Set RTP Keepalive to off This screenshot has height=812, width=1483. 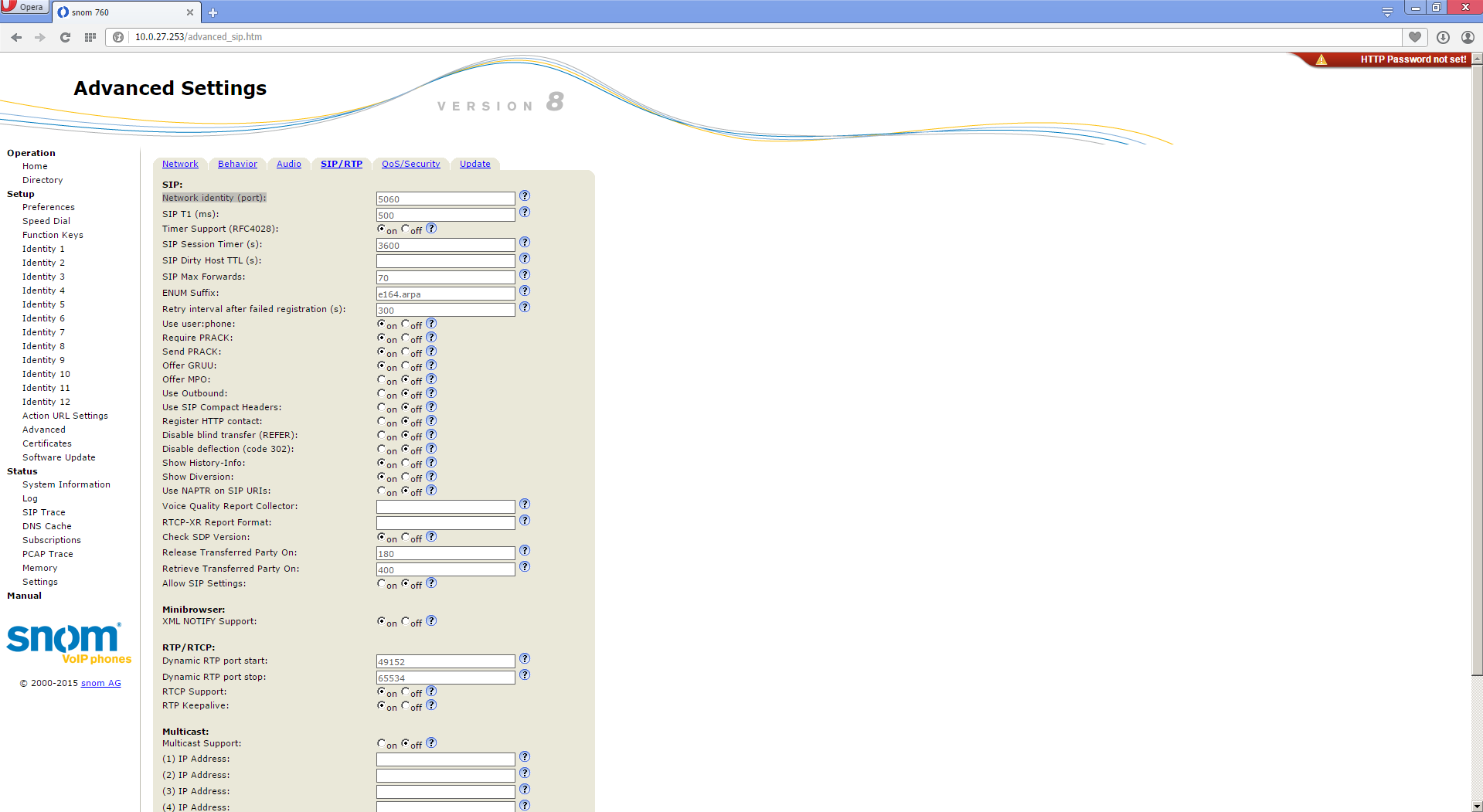point(406,705)
